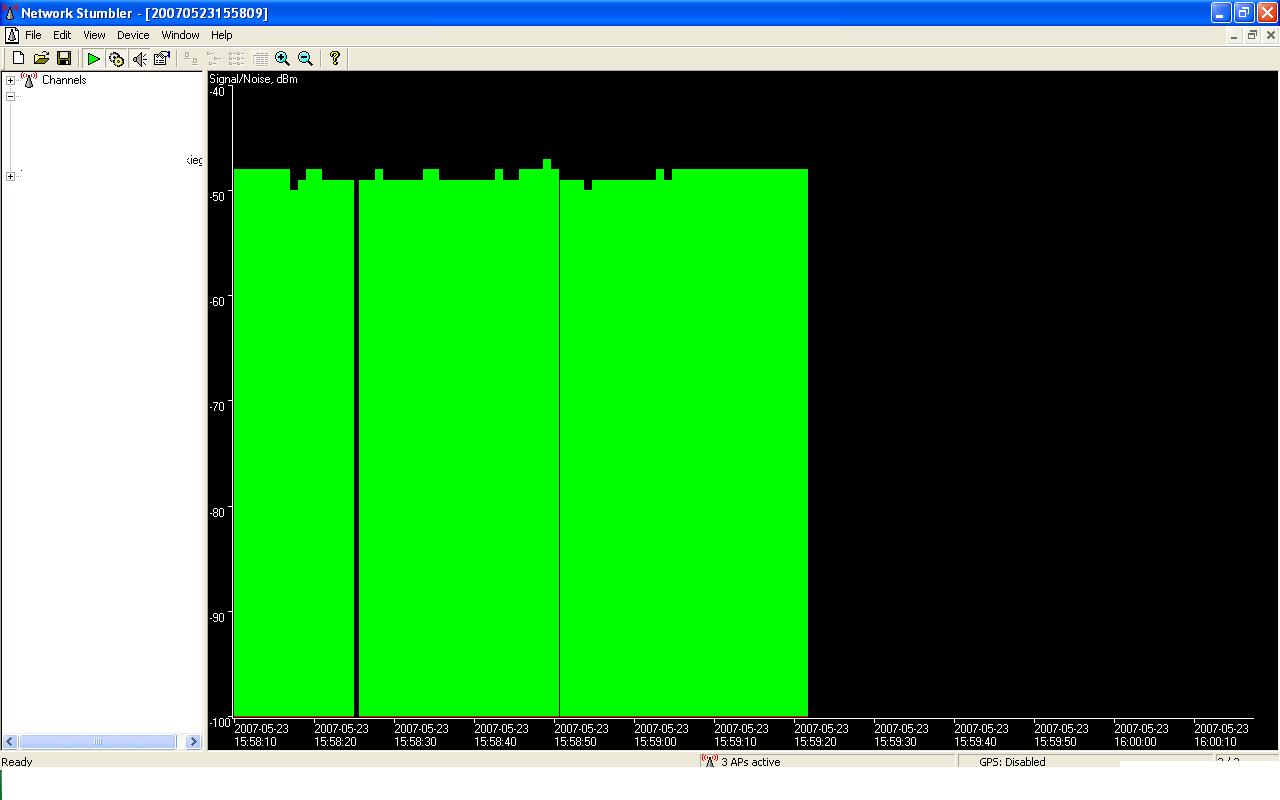
Task: Open About with the question mark icon
Action: [x=335, y=59]
